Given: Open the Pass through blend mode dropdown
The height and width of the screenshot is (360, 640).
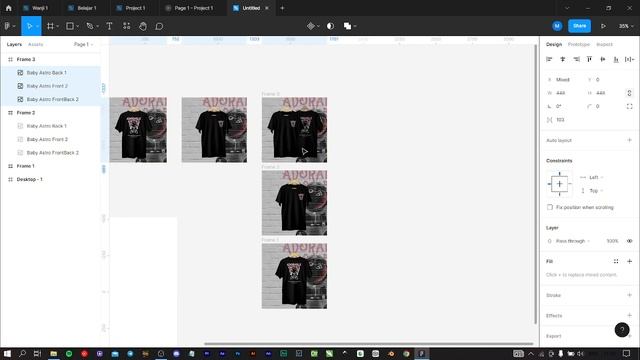Looking at the screenshot, I should (573, 241).
